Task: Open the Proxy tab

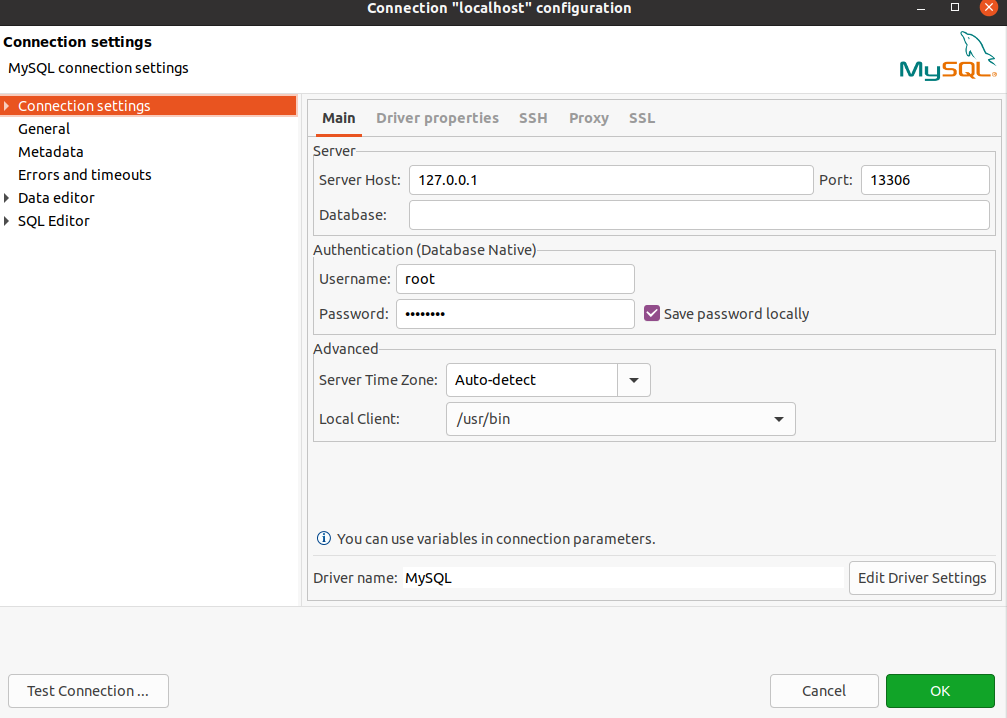Action: coord(588,118)
